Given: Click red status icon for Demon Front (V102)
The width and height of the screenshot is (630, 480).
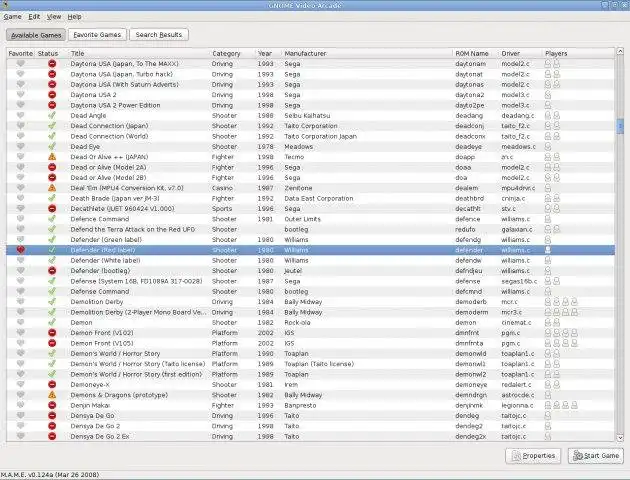Looking at the screenshot, I should tap(52, 333).
